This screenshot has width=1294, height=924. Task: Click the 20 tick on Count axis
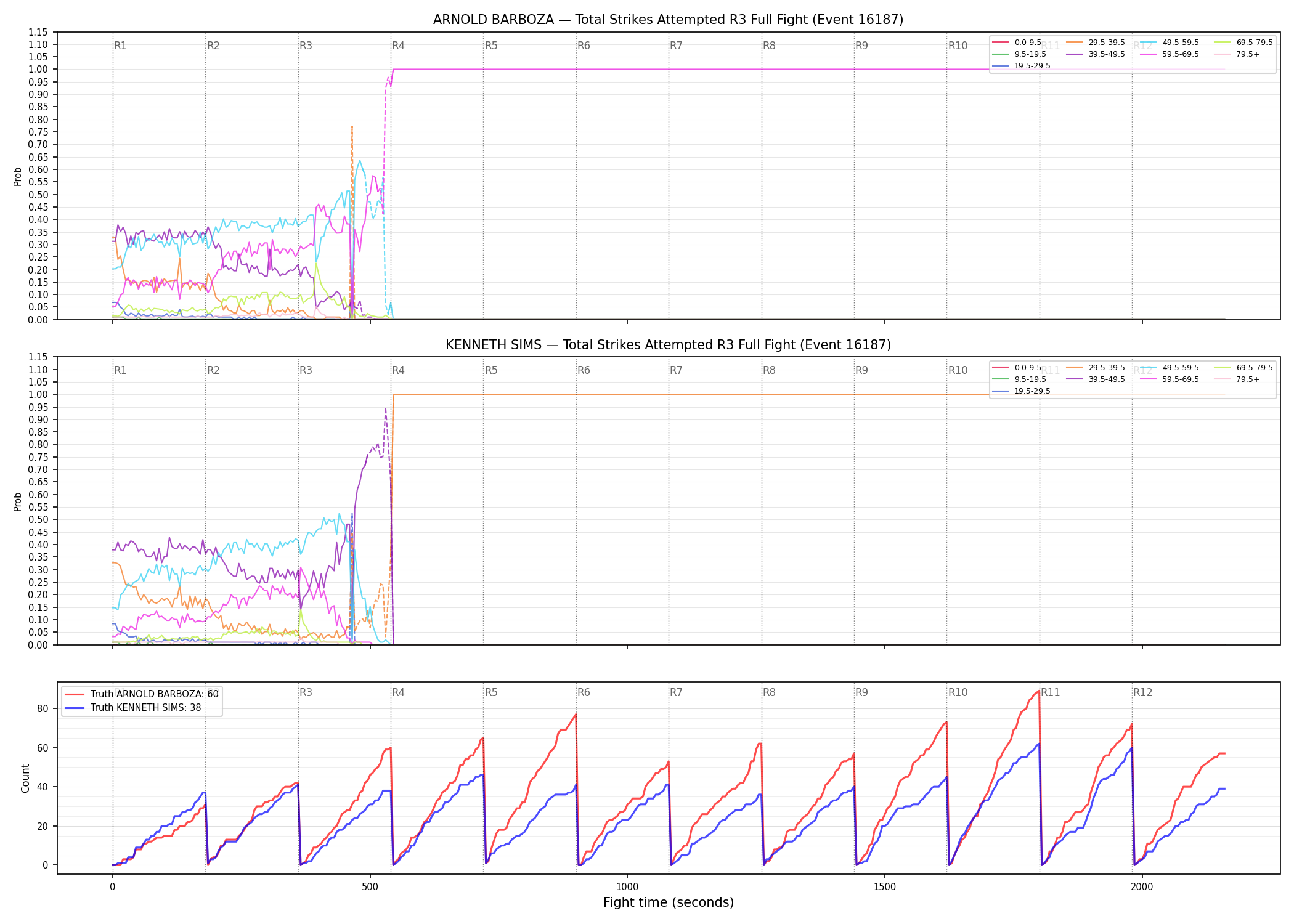tap(43, 826)
